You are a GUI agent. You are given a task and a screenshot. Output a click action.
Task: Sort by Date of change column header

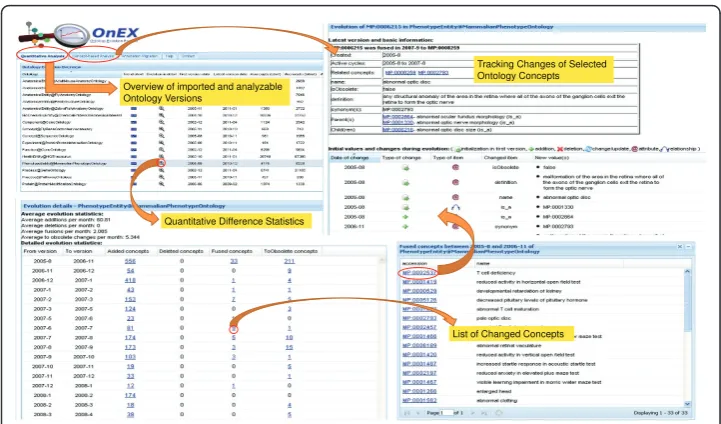(x=352, y=158)
